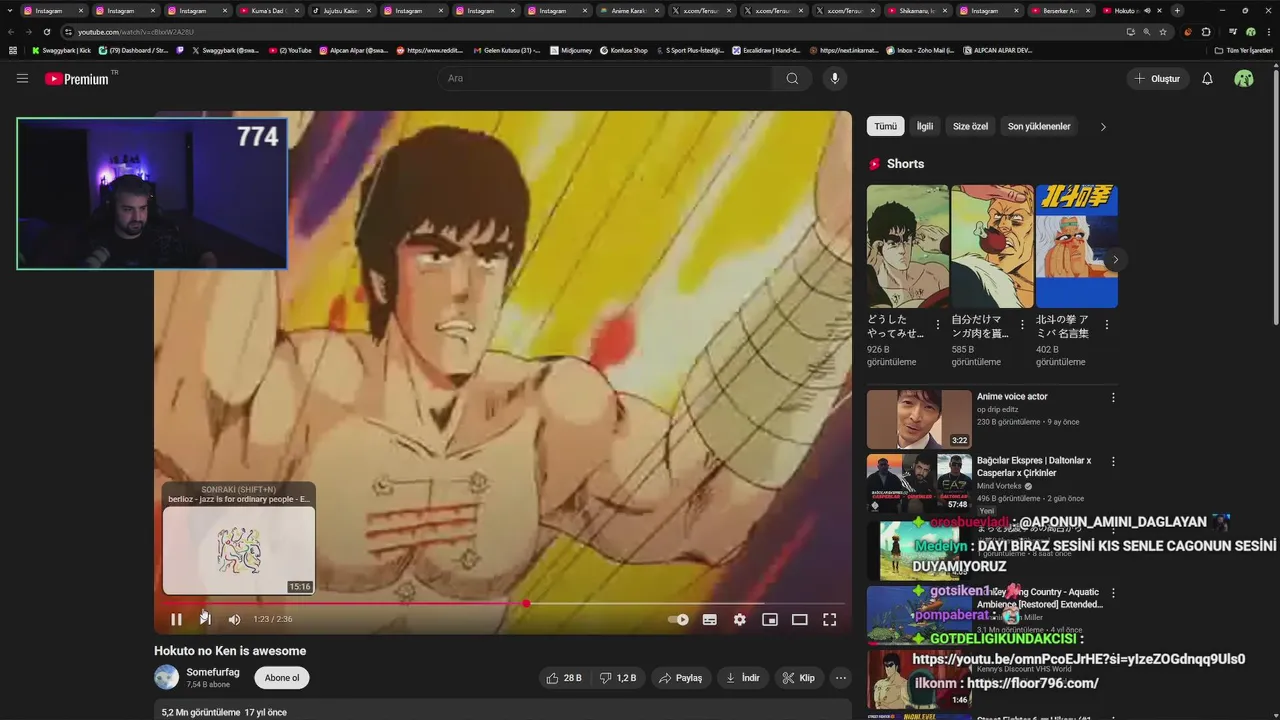Seek using the red progress bar handle
The width and height of the screenshot is (1280, 720).
pyautogui.click(x=526, y=603)
